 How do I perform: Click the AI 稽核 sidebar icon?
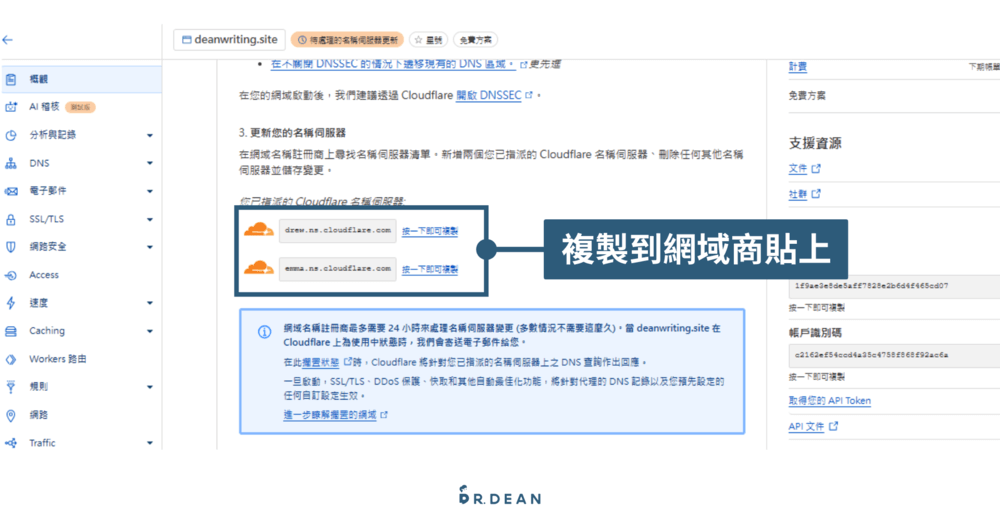pyautogui.click(x=11, y=107)
